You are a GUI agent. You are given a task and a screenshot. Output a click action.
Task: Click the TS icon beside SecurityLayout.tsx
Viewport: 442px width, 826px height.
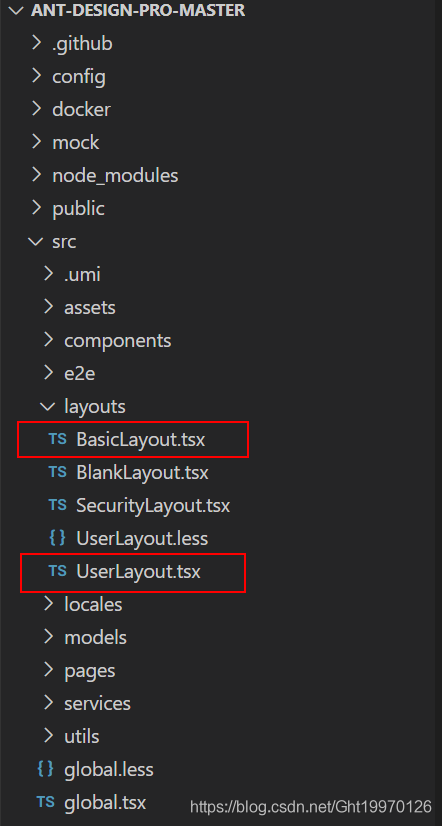(x=57, y=505)
